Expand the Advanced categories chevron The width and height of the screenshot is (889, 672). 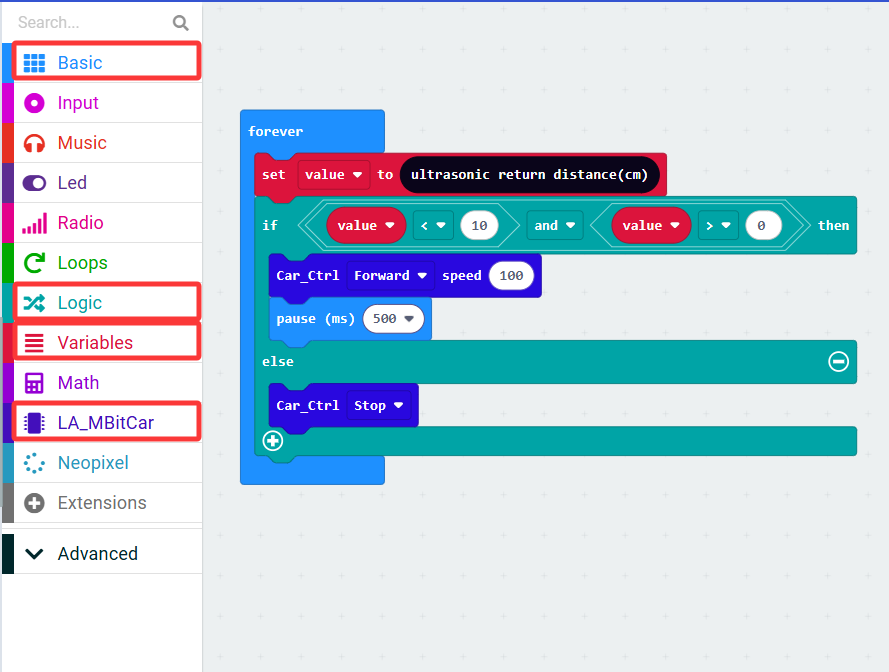35,554
